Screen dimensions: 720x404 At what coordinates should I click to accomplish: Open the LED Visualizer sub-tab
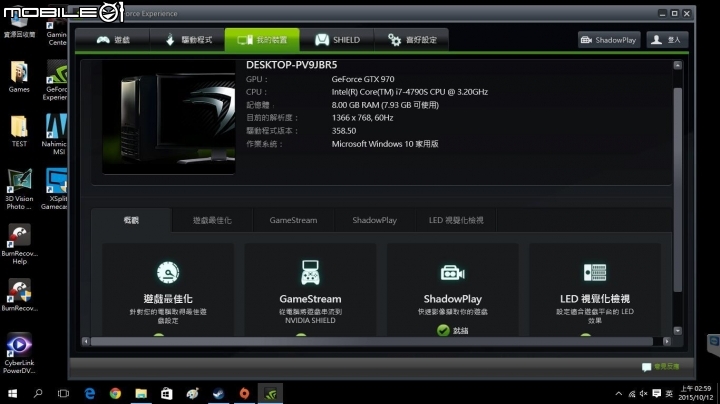pos(456,220)
